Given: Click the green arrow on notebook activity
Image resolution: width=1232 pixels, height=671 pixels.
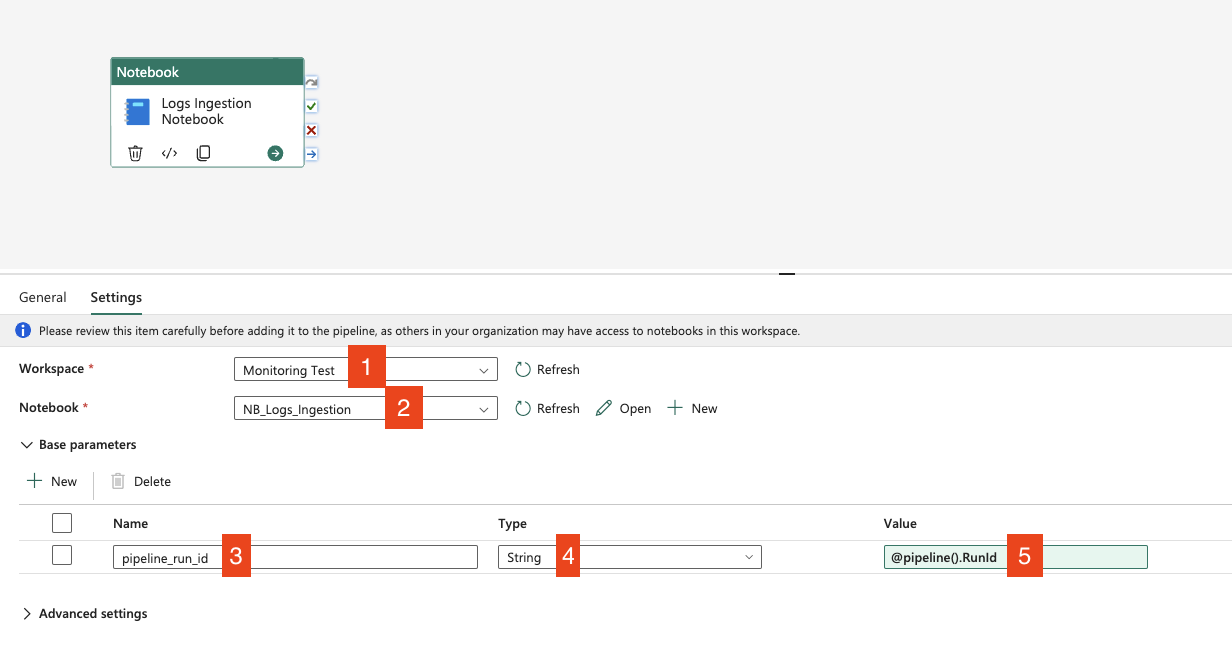Looking at the screenshot, I should point(275,153).
